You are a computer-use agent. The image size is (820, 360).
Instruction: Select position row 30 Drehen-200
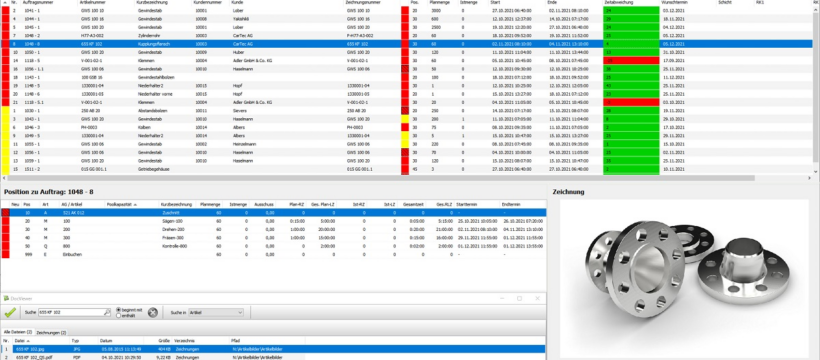273,230
